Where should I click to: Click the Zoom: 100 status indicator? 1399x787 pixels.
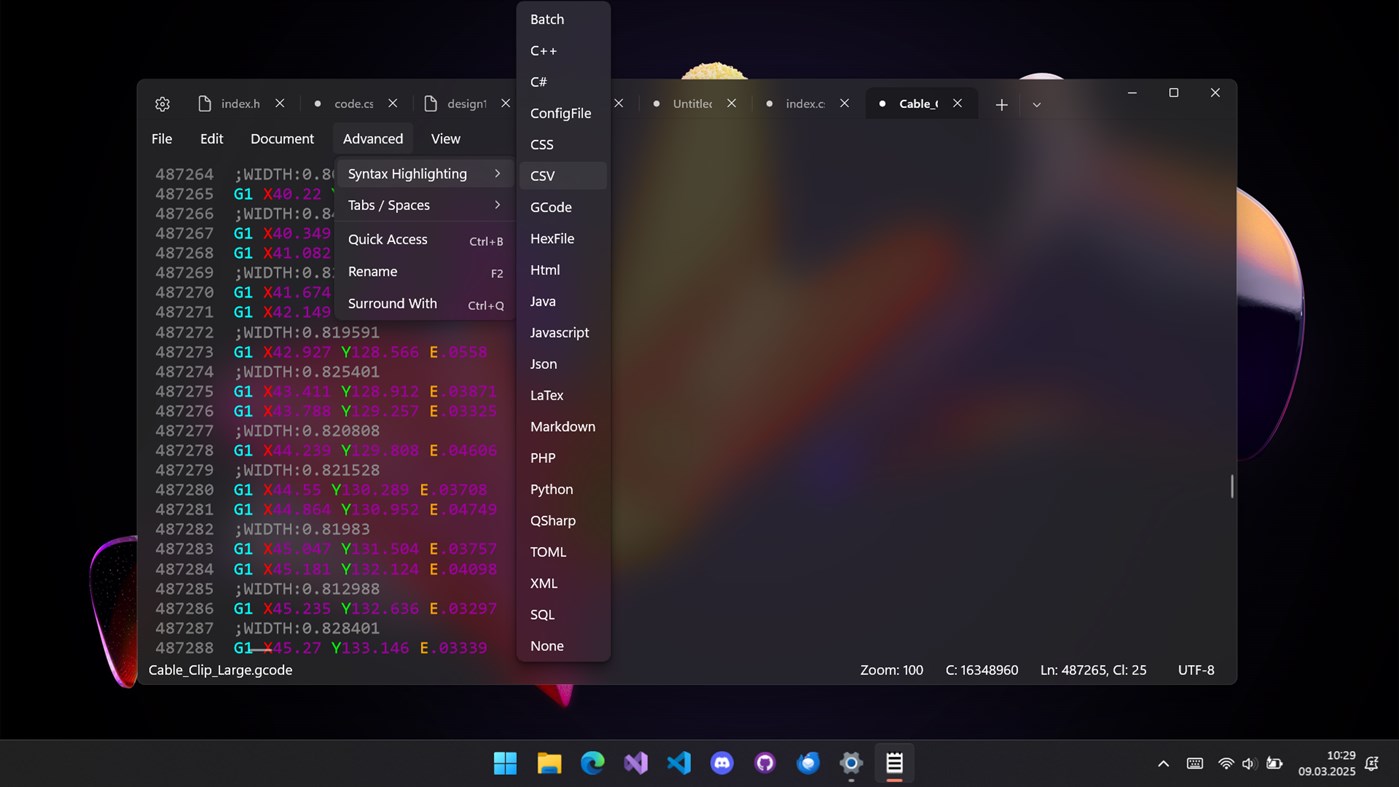pyautogui.click(x=892, y=670)
